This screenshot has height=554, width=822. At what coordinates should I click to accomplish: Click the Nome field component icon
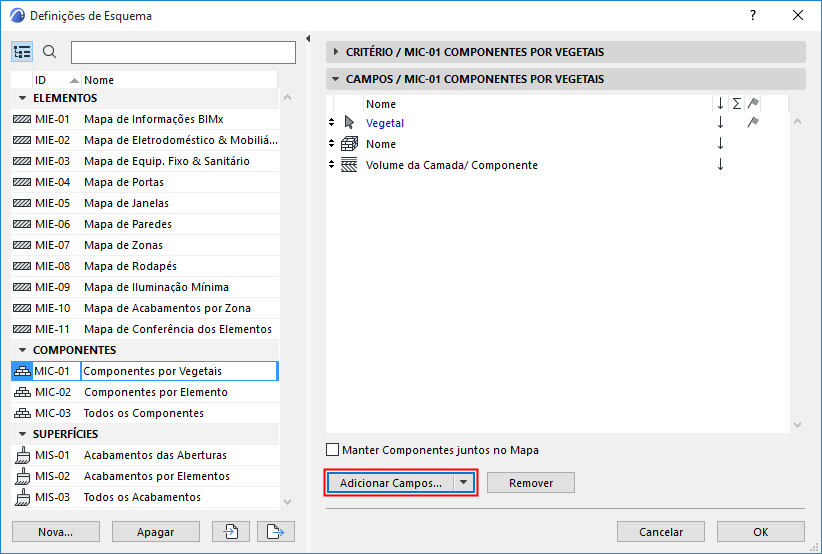(349, 144)
